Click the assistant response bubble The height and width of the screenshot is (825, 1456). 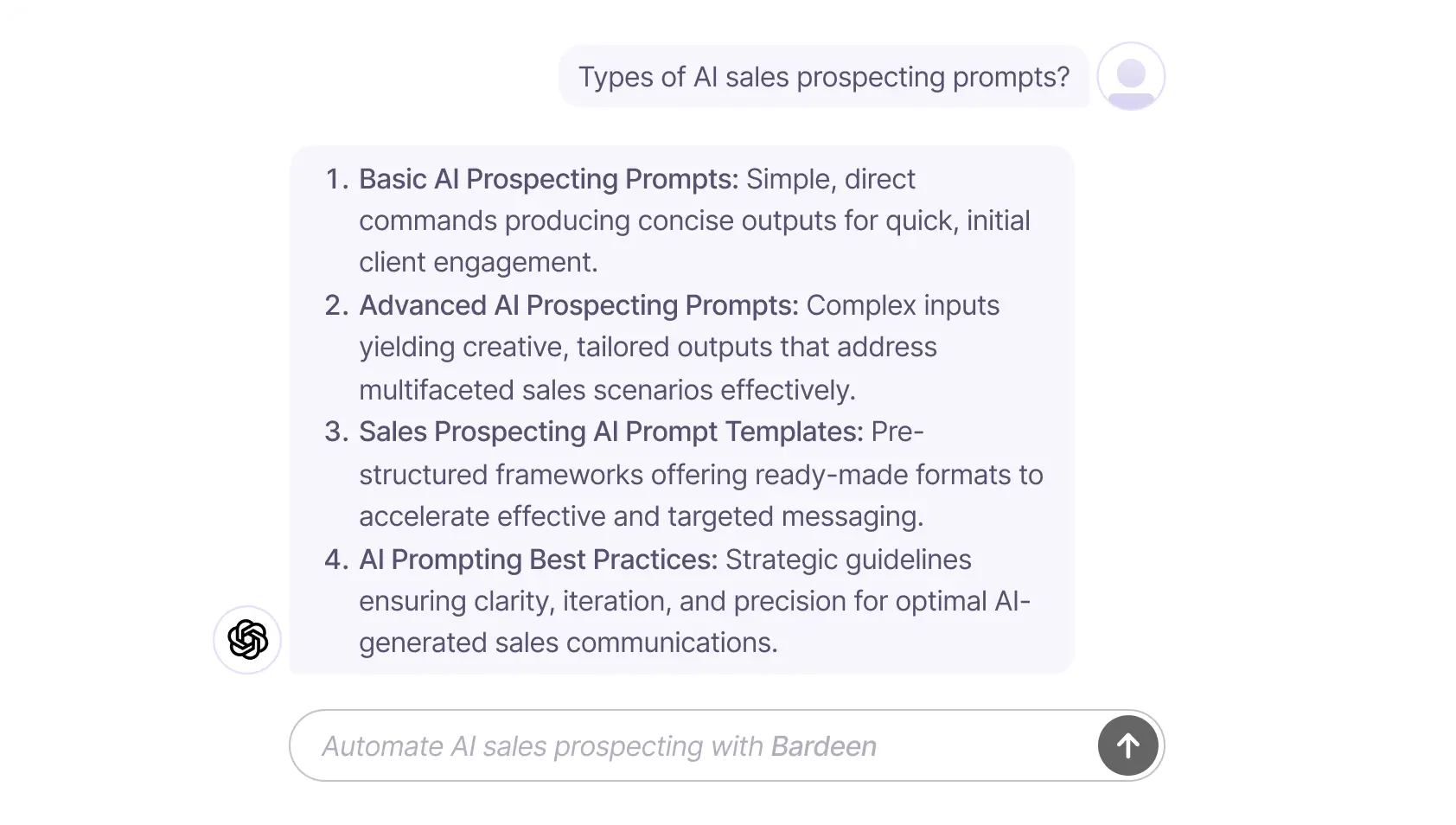pyautogui.click(x=682, y=410)
